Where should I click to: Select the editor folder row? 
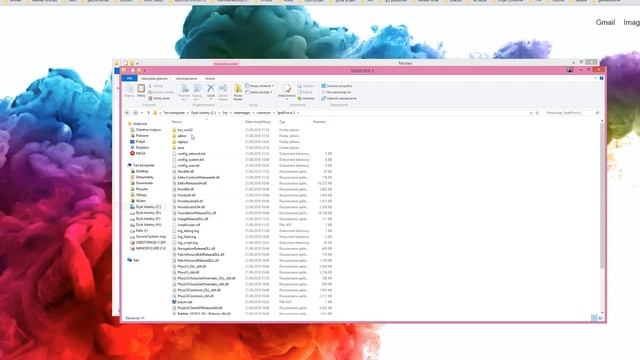pos(252,136)
